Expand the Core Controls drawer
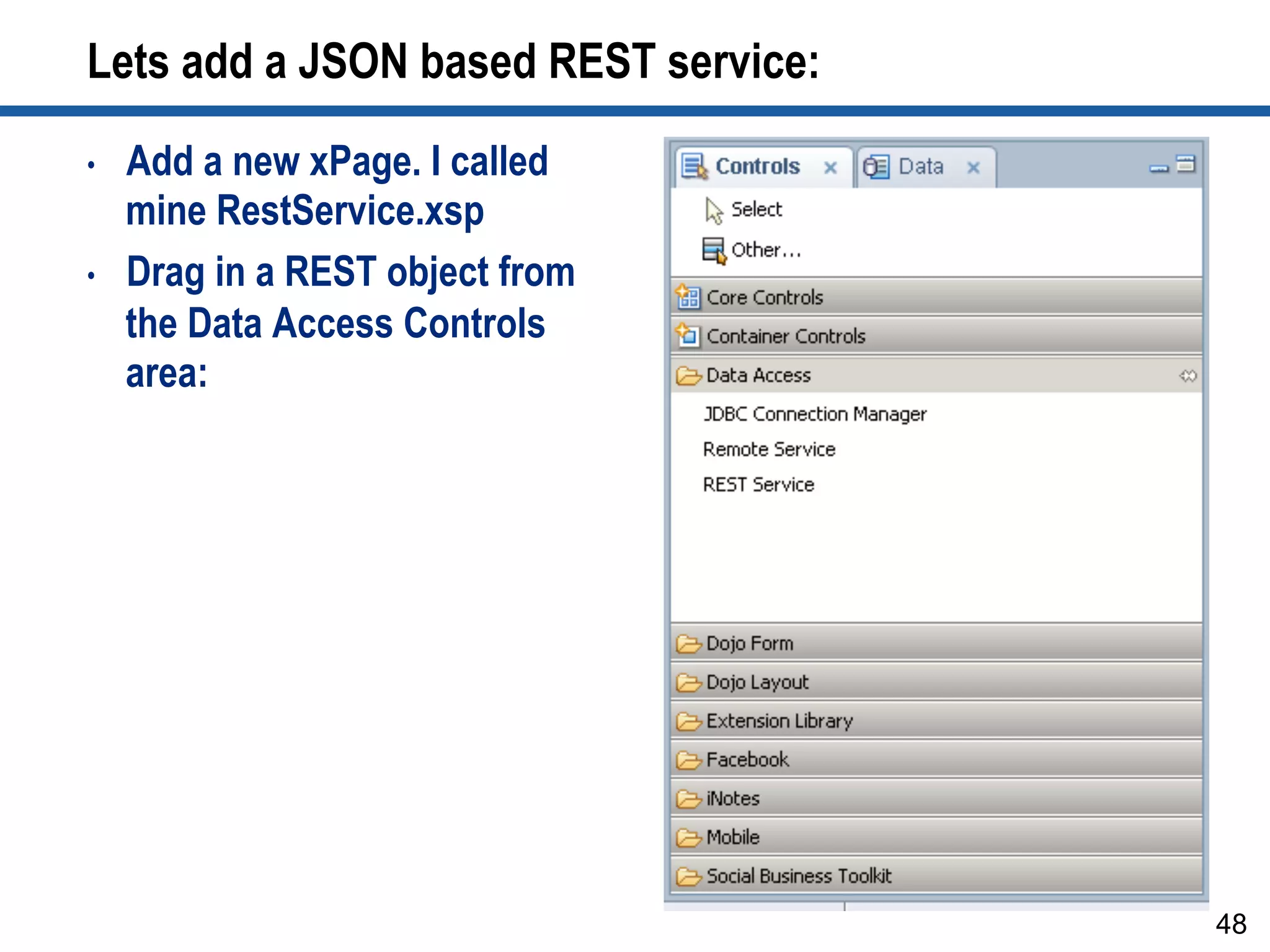Screen dimensions: 1270x952 936,297
